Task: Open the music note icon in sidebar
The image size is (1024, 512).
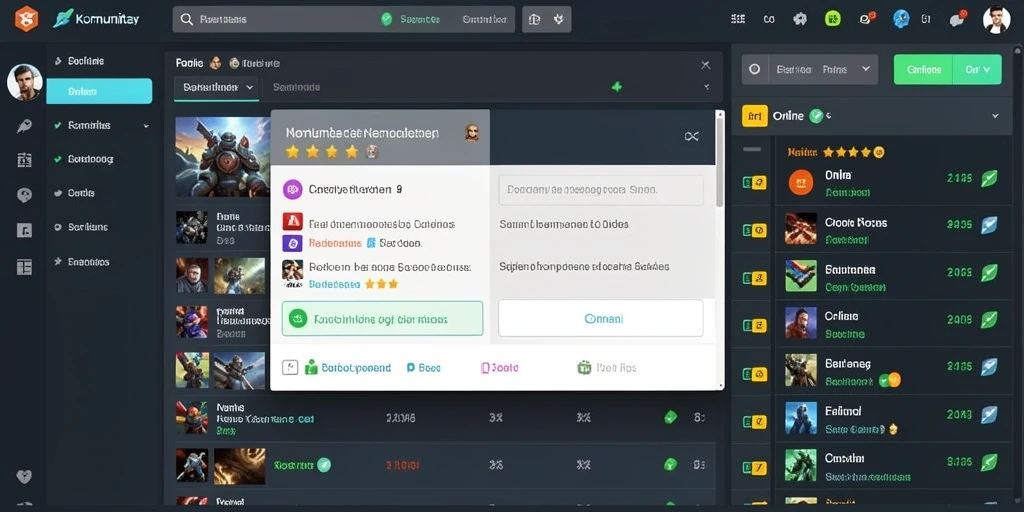Action: tap(24, 230)
